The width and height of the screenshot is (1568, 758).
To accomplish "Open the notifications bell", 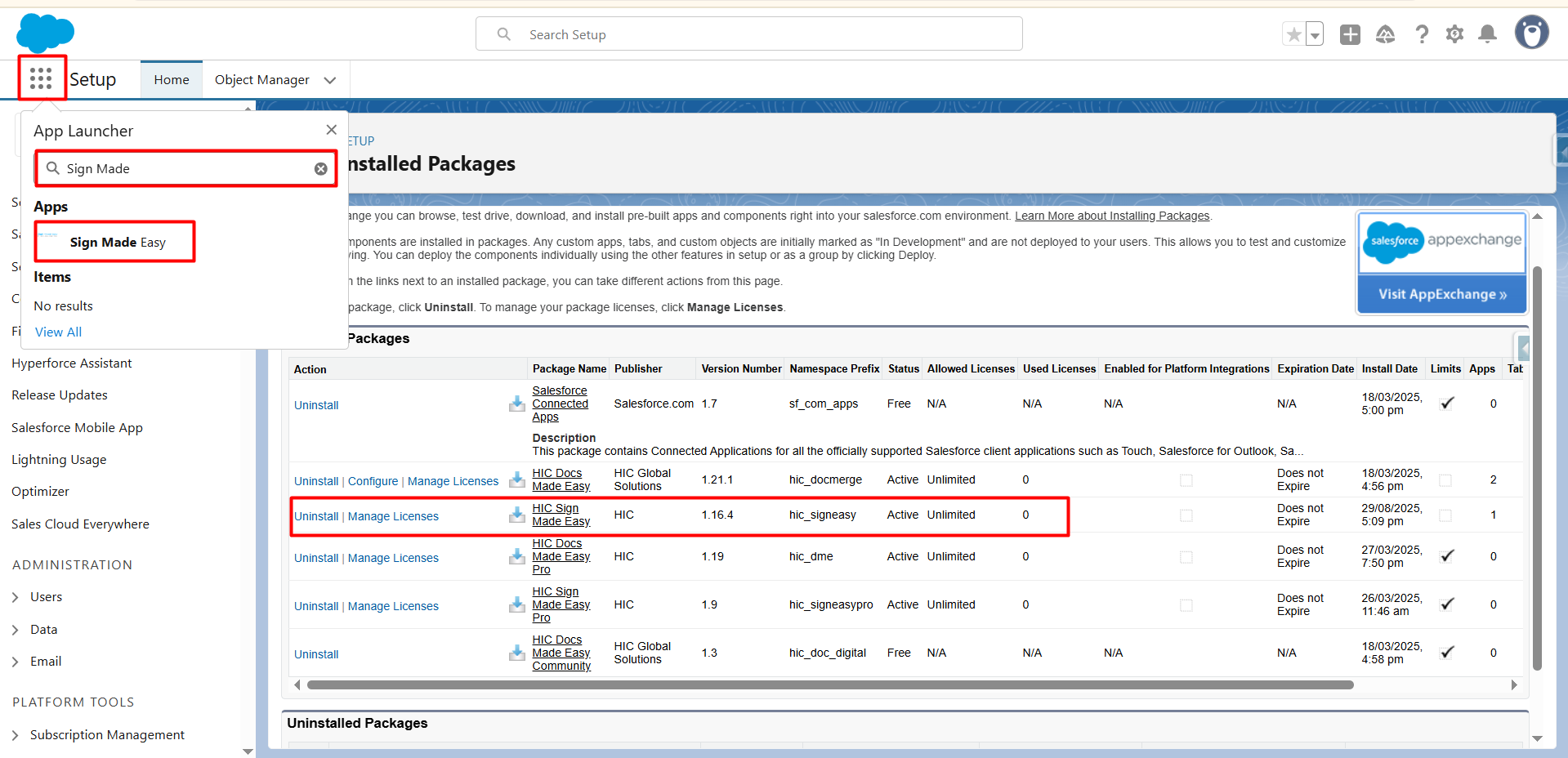I will pos(1487,34).
